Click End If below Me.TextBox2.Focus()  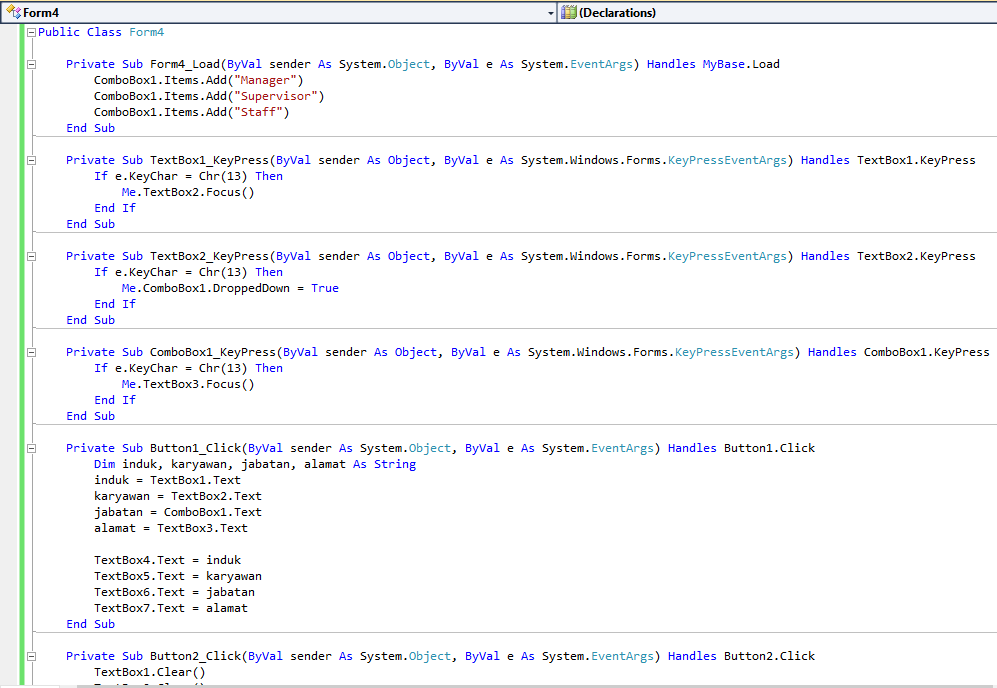coord(115,208)
